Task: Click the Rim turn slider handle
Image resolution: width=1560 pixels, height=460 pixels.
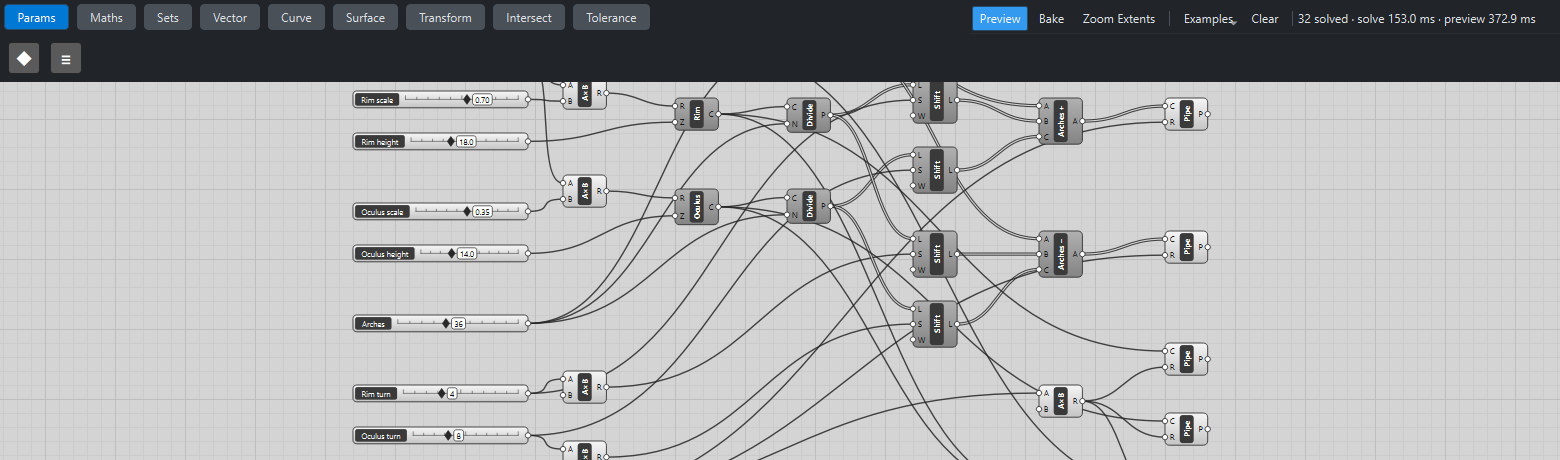Action: [441, 394]
